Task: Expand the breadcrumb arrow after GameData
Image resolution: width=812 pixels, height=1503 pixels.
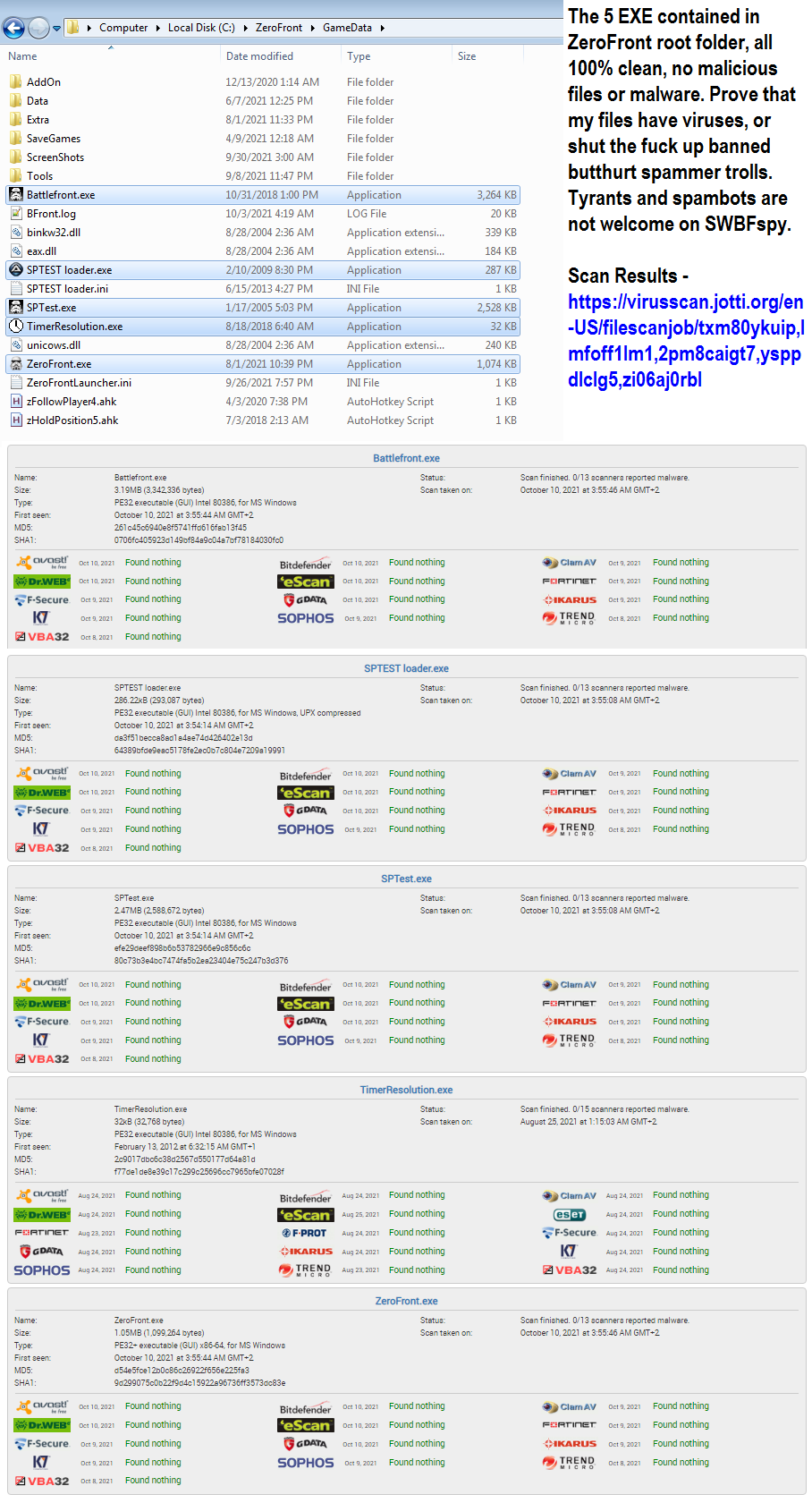Action: pyautogui.click(x=383, y=28)
